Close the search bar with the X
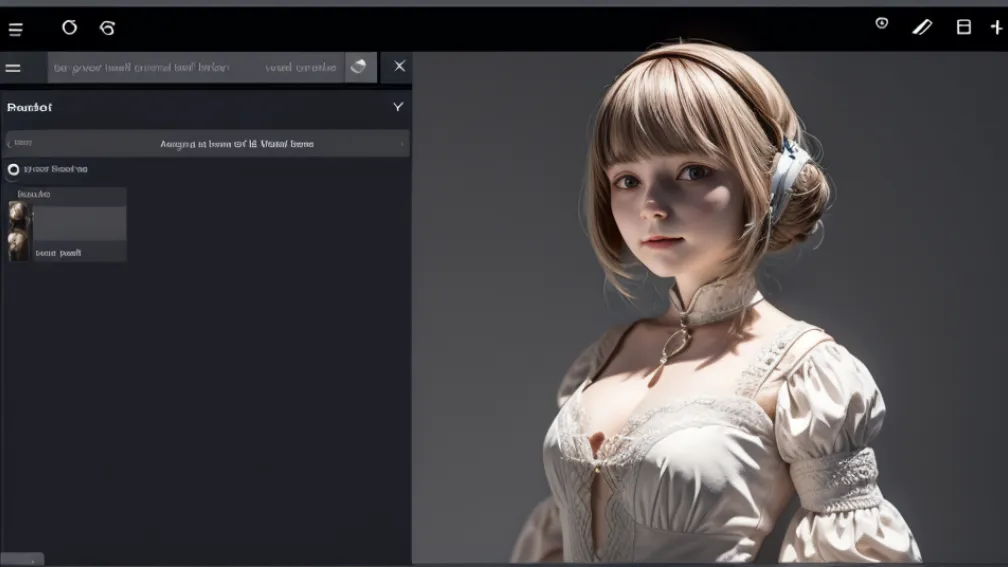The width and height of the screenshot is (1008, 567). [x=399, y=66]
